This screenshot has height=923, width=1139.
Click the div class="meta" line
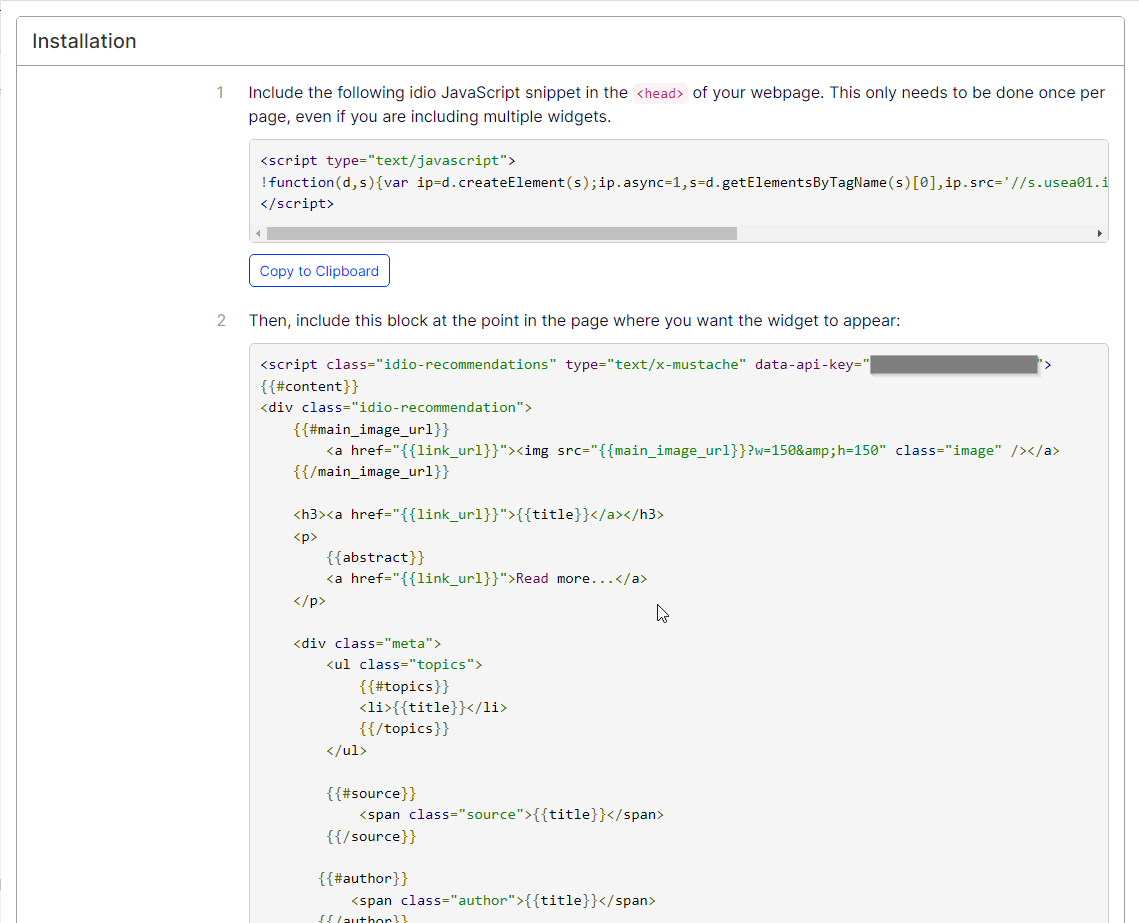pos(367,644)
